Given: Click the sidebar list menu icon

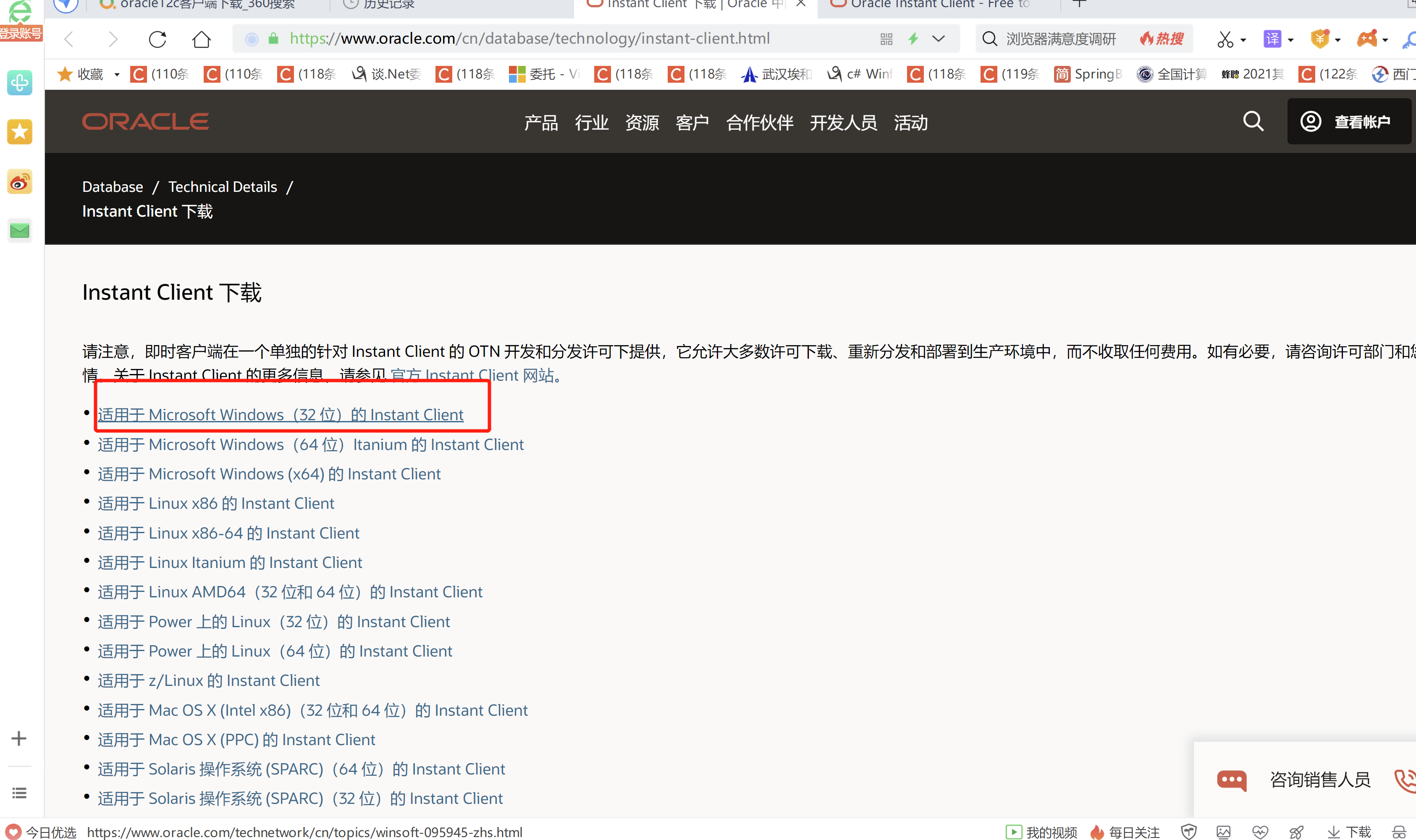Looking at the screenshot, I should [19, 793].
